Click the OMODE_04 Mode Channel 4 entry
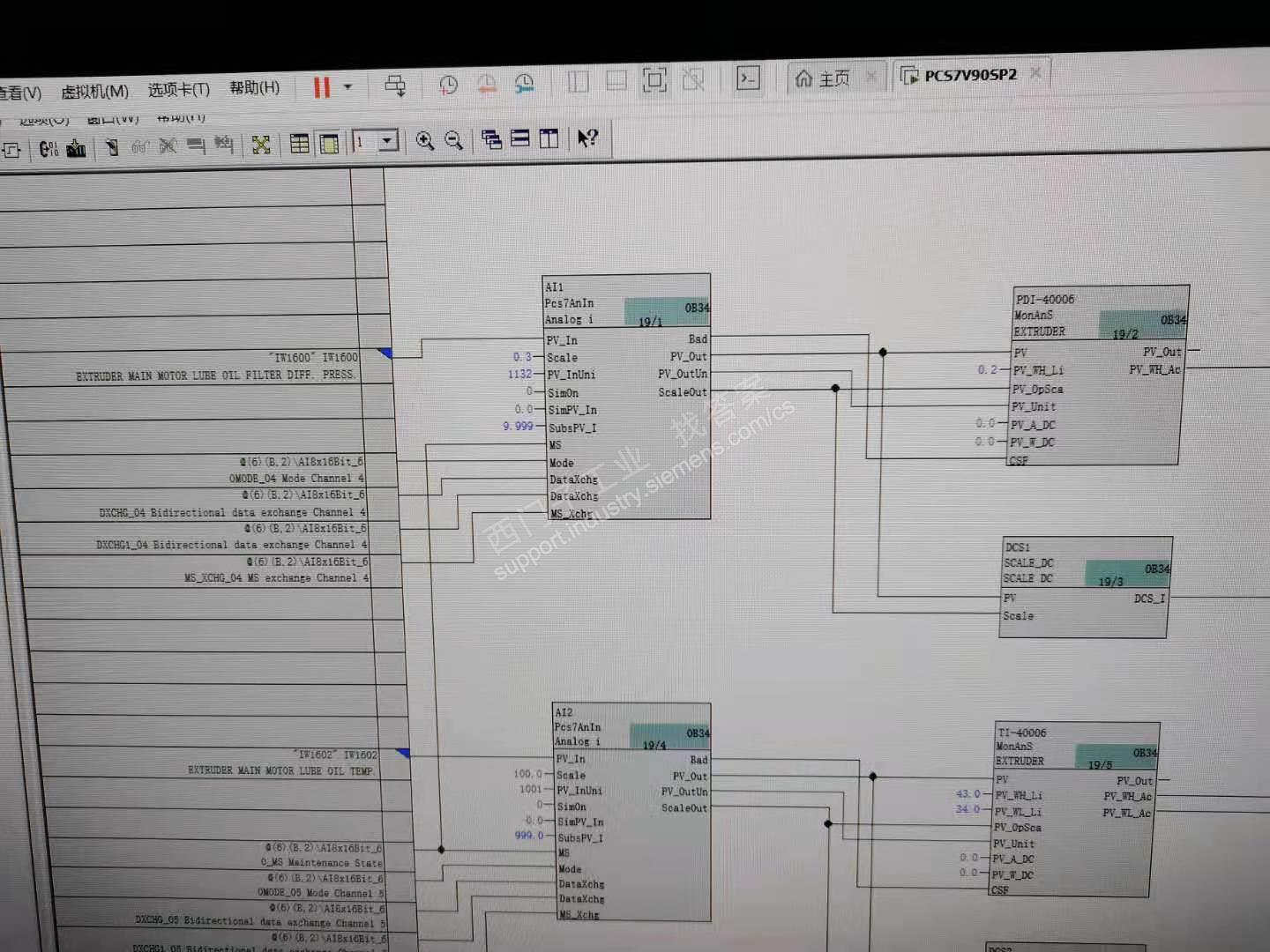Screen dimensions: 1270x952 296,479
